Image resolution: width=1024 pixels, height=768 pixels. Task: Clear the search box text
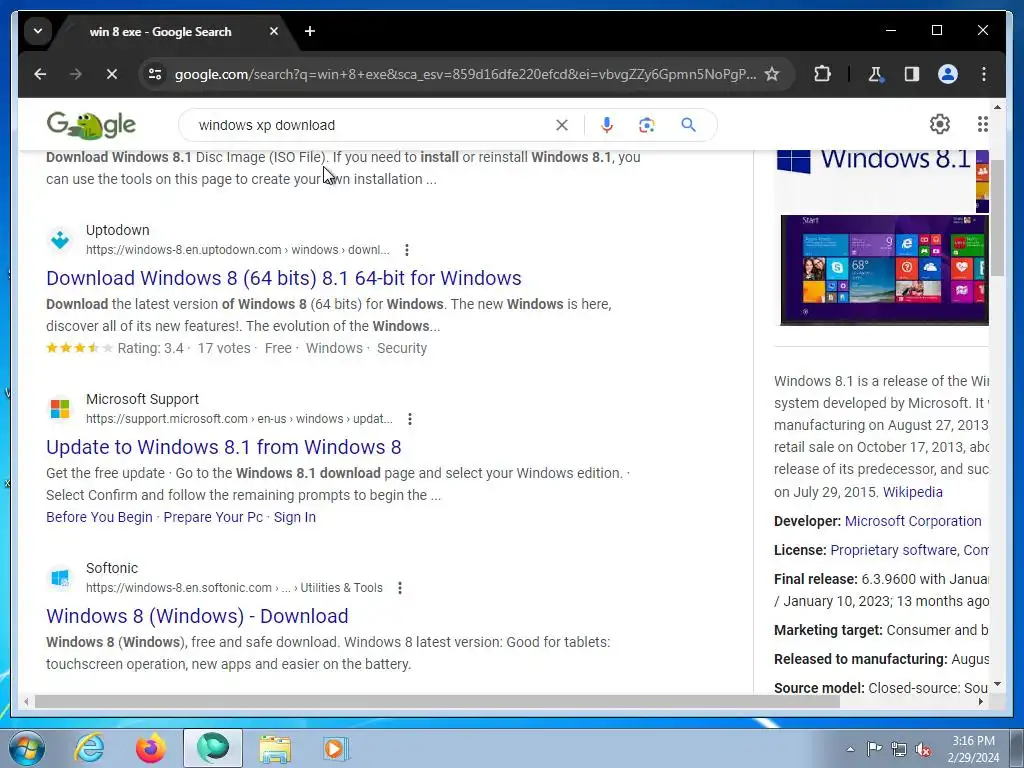pos(562,125)
